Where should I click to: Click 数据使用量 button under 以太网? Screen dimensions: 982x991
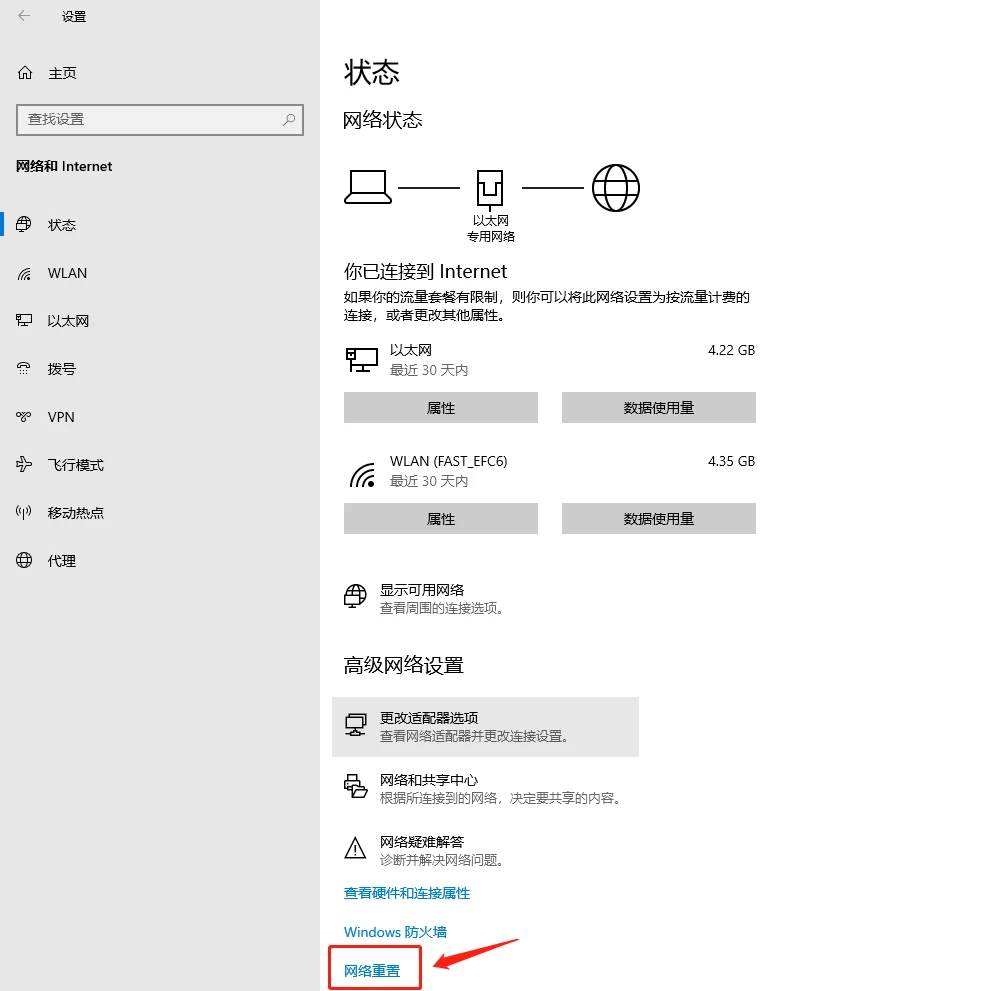658,408
